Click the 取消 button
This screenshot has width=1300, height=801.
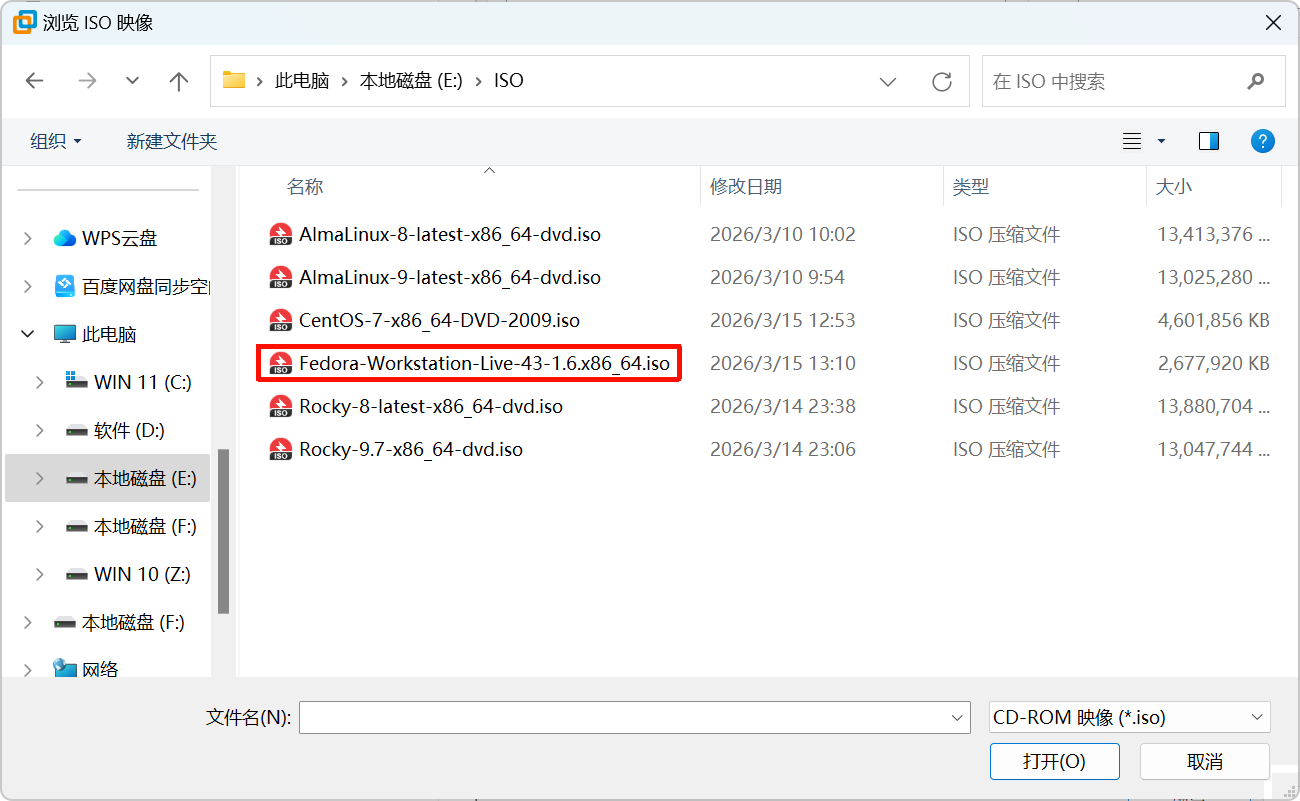point(1205,761)
